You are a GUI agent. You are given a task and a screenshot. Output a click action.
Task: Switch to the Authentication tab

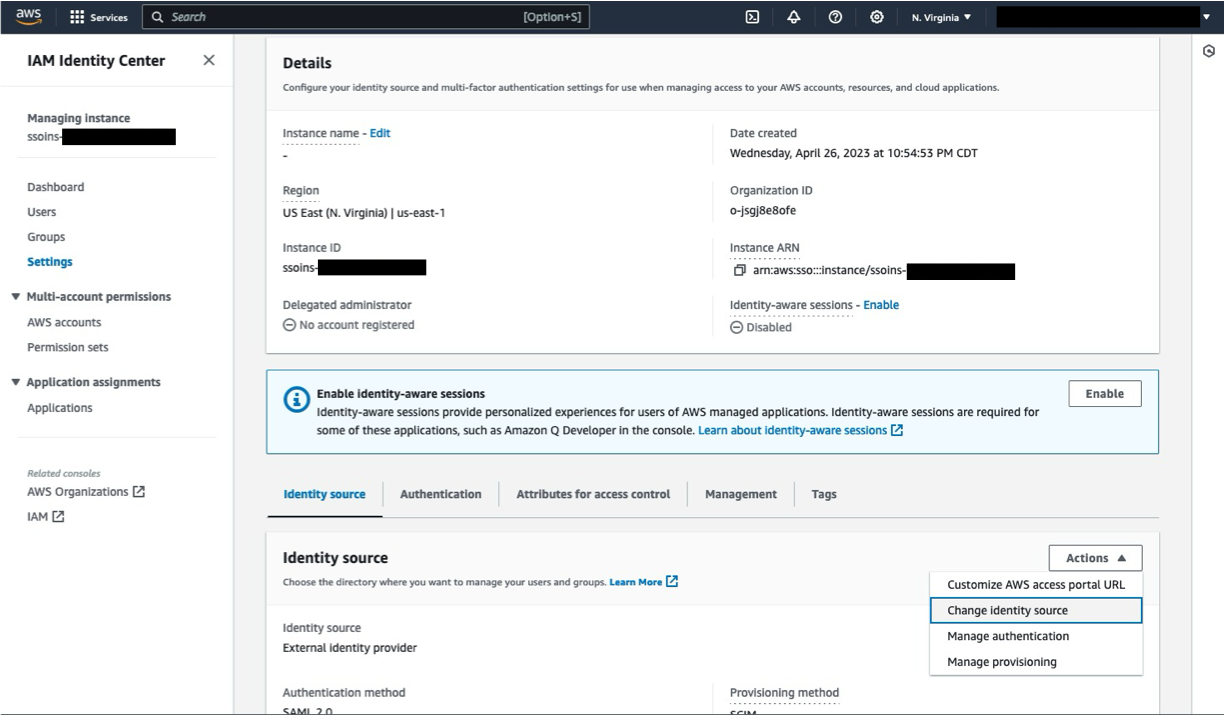pyautogui.click(x=441, y=493)
